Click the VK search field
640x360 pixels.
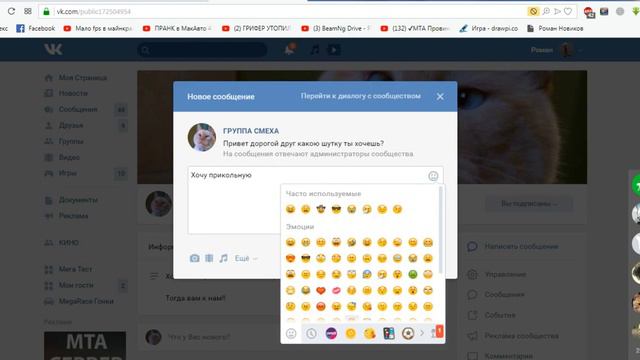[x=202, y=50]
